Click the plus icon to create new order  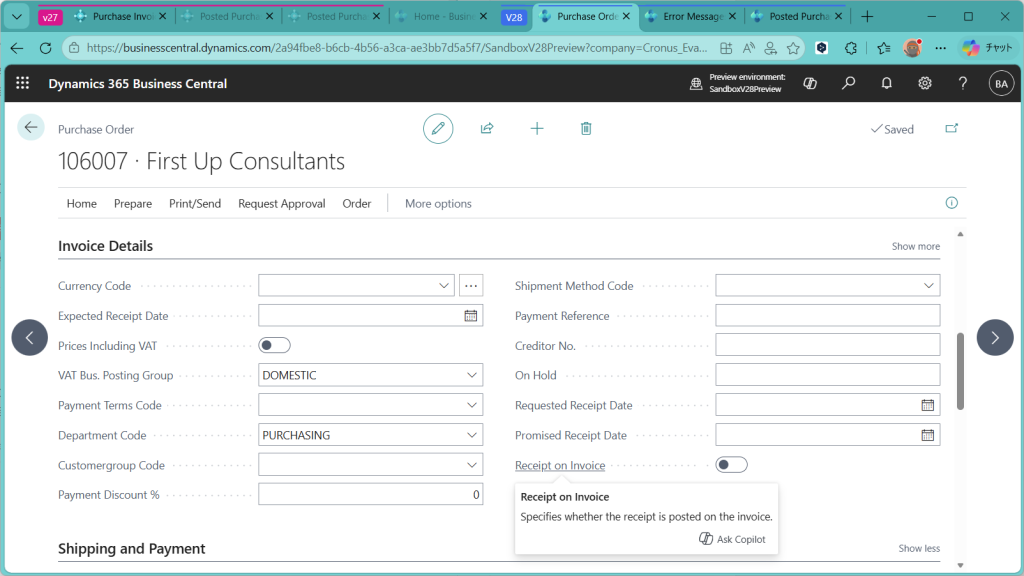(x=537, y=129)
